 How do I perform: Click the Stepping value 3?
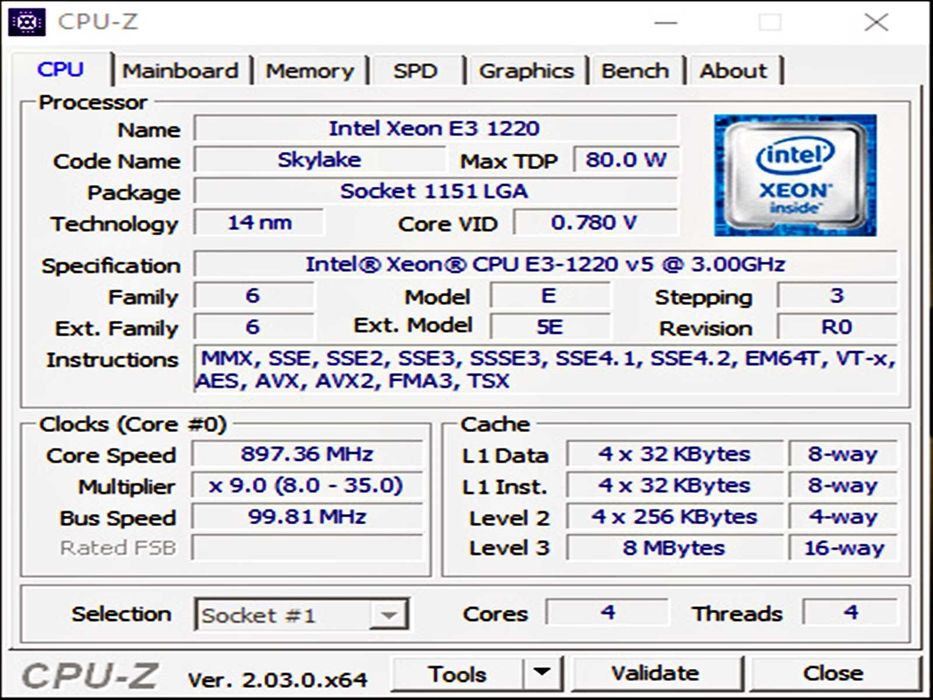click(x=837, y=295)
